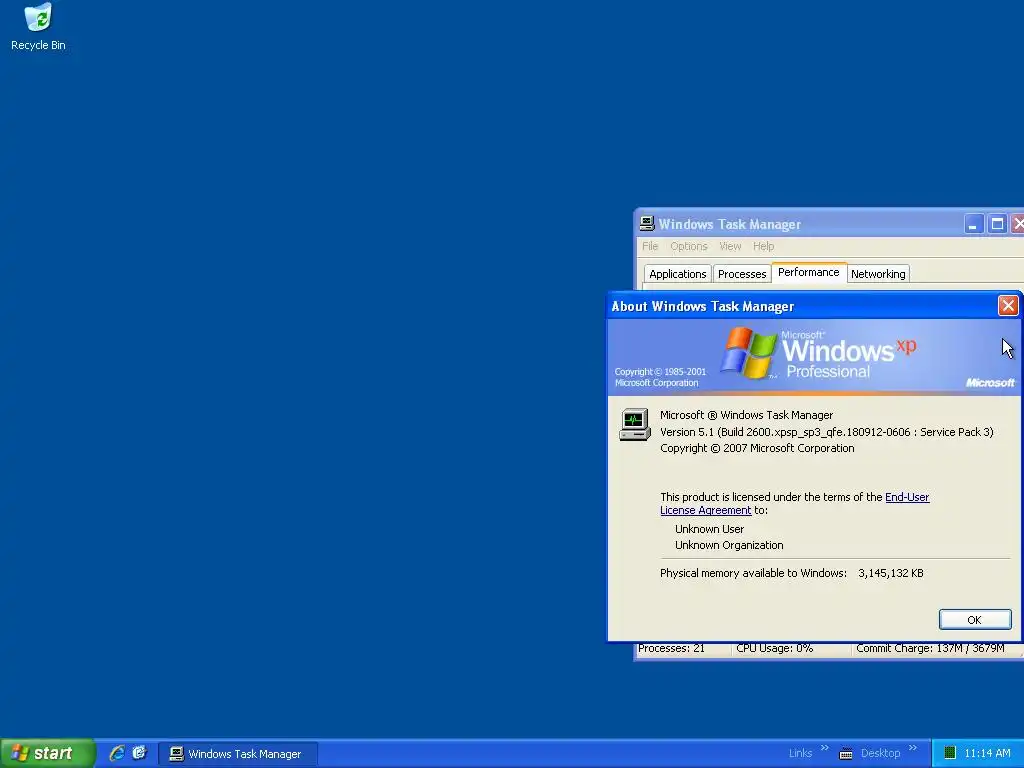Image resolution: width=1024 pixels, height=768 pixels.
Task: Click OK in About dialog
Action: [x=974, y=620]
